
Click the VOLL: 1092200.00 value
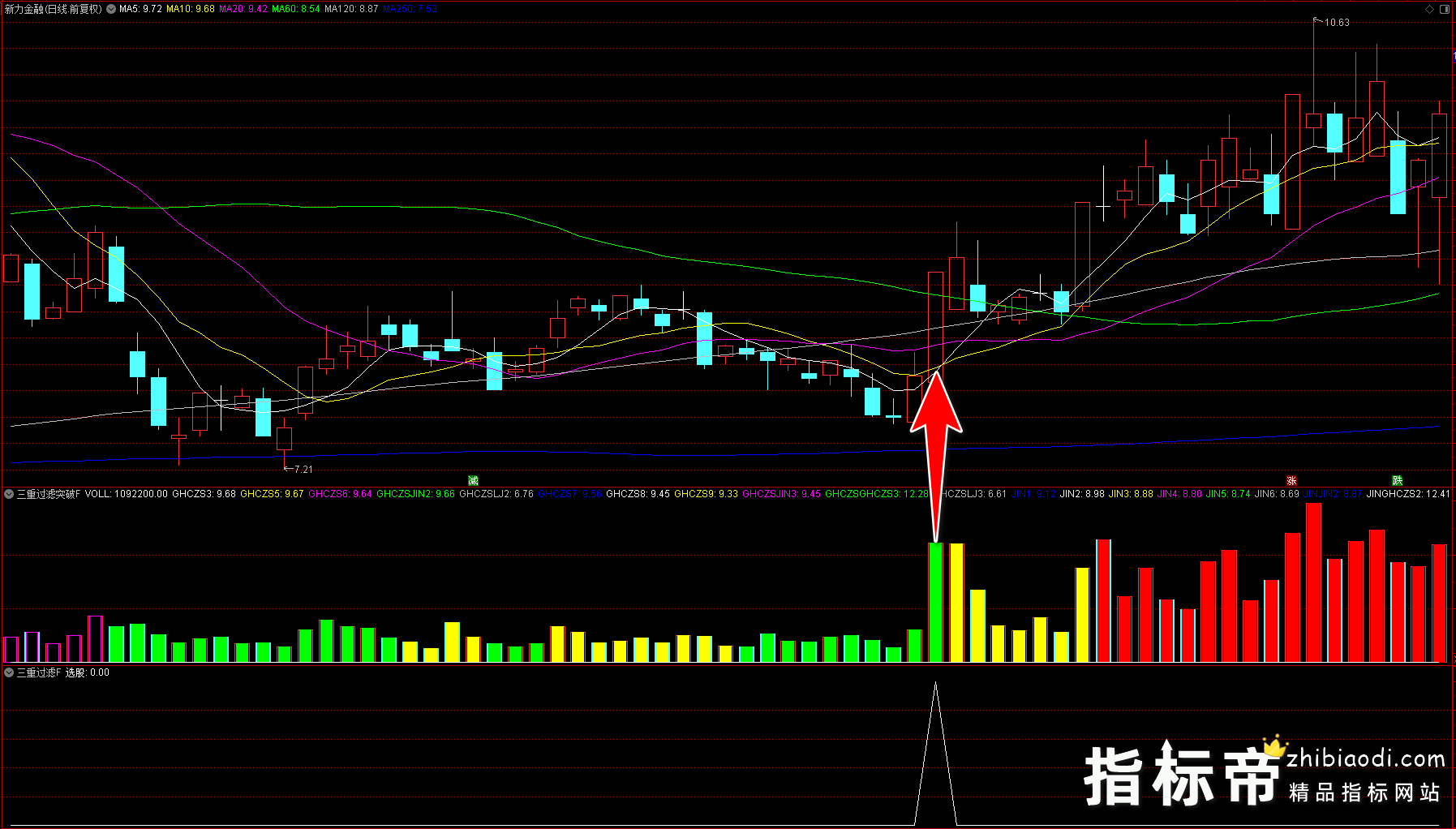pyautogui.click(x=127, y=493)
